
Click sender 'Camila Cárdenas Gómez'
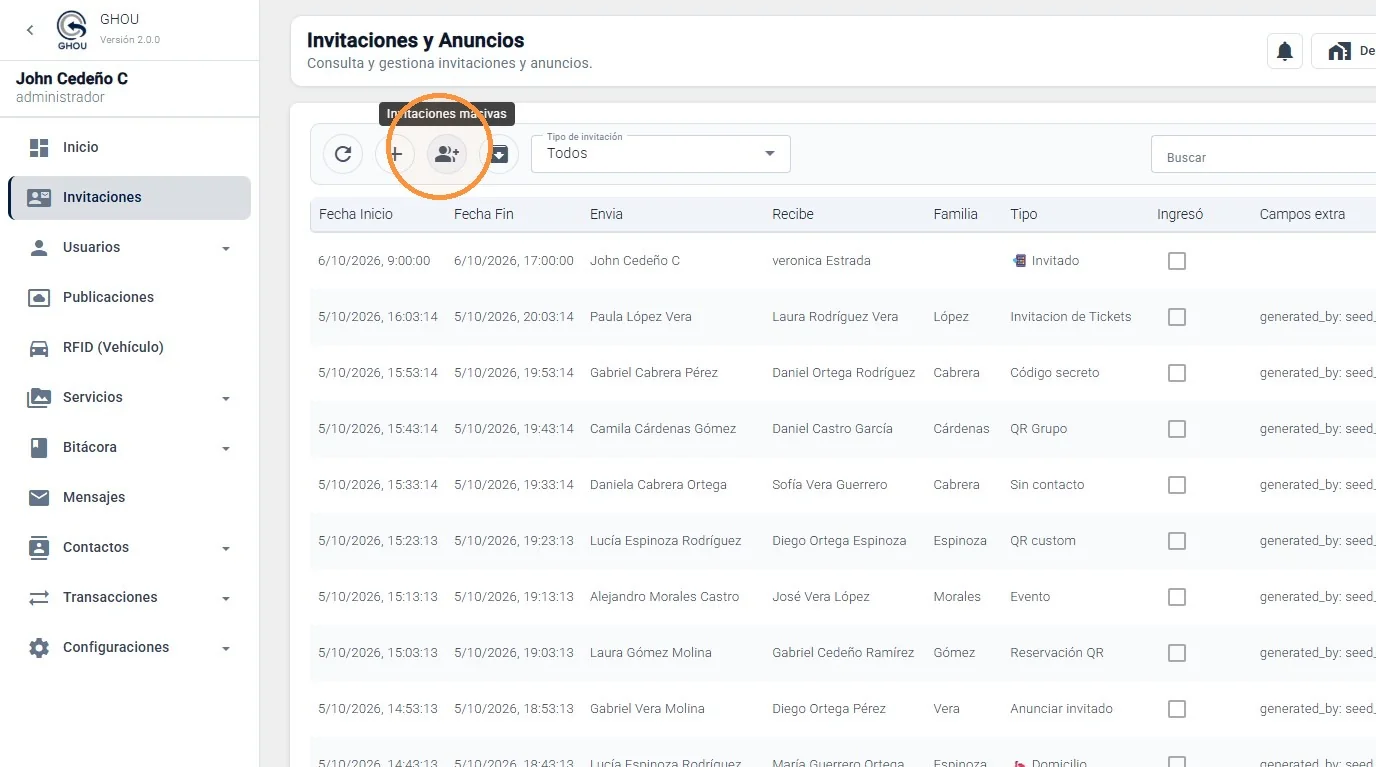[x=663, y=429]
